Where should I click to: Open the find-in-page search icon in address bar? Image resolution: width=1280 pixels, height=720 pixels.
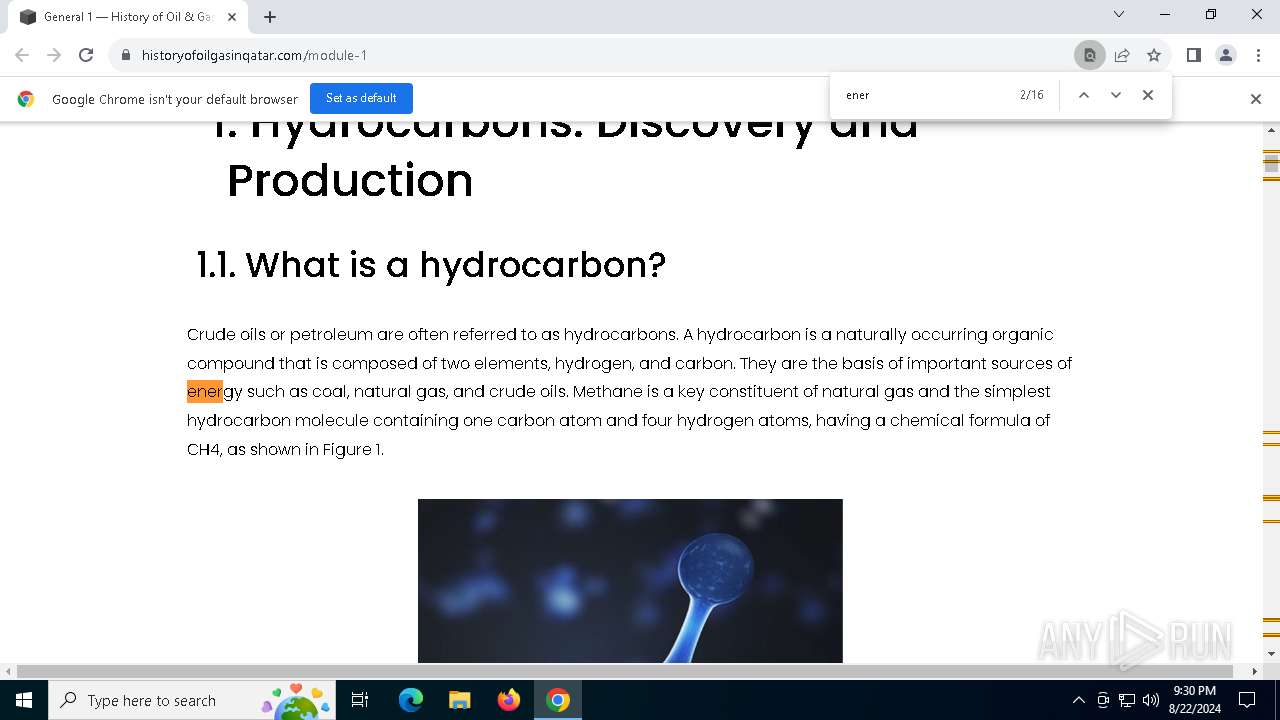click(1090, 55)
